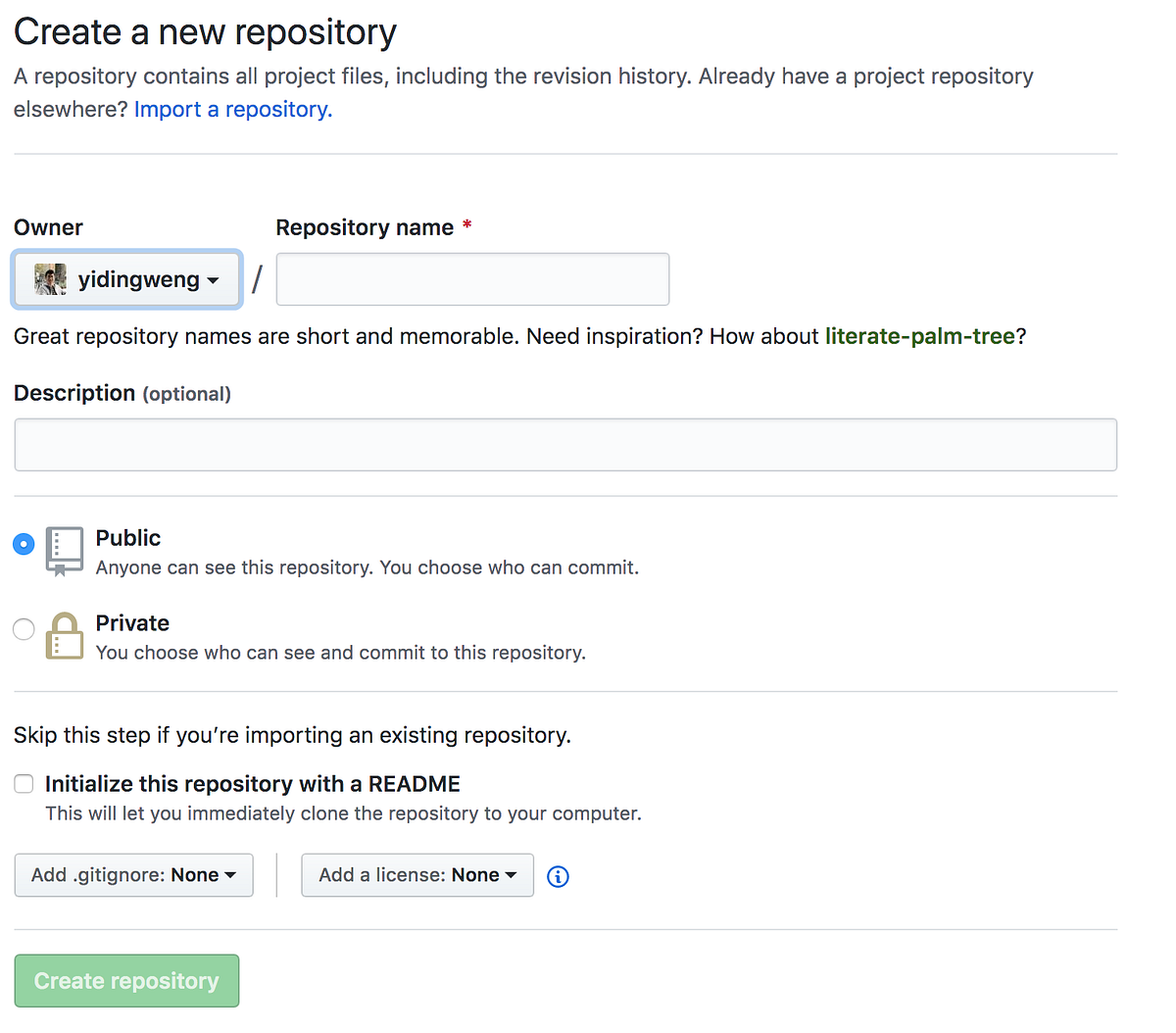Click yidingweng's avatar in the Owner selector
1176x1033 pixels.
[x=49, y=279]
